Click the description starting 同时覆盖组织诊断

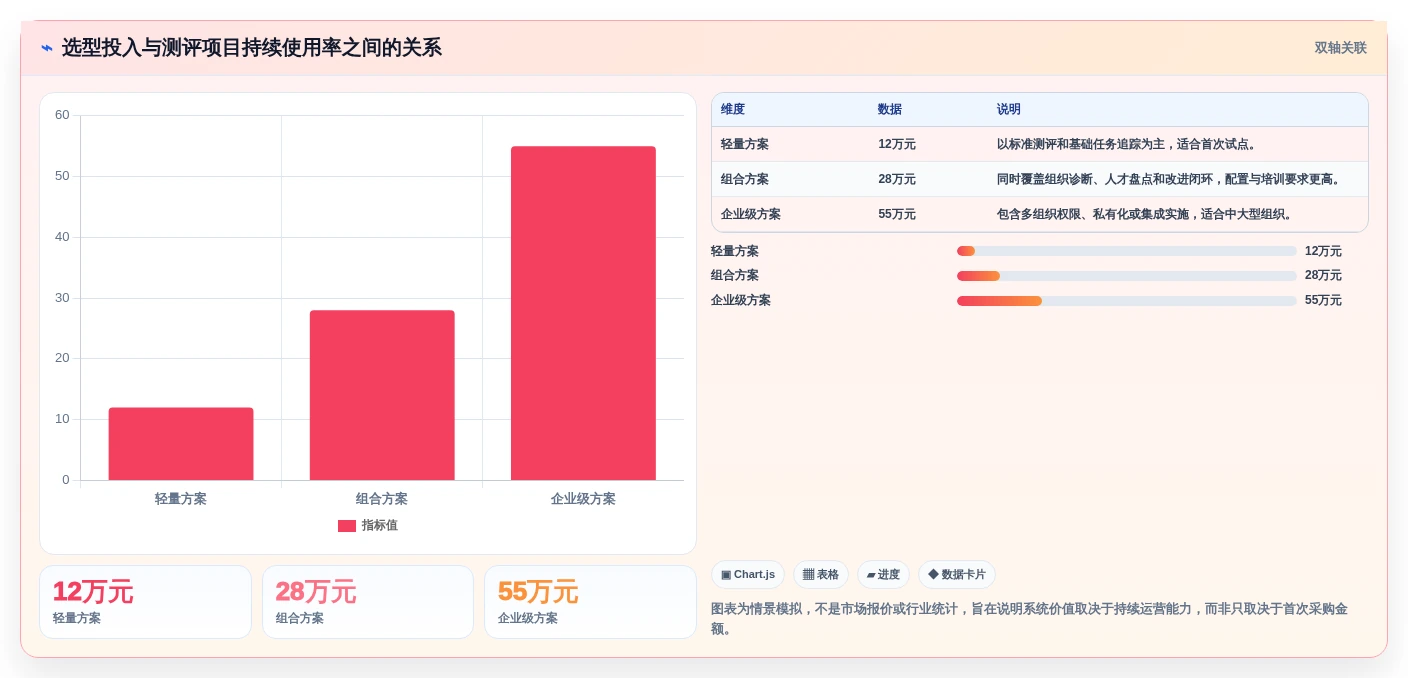tap(1168, 179)
